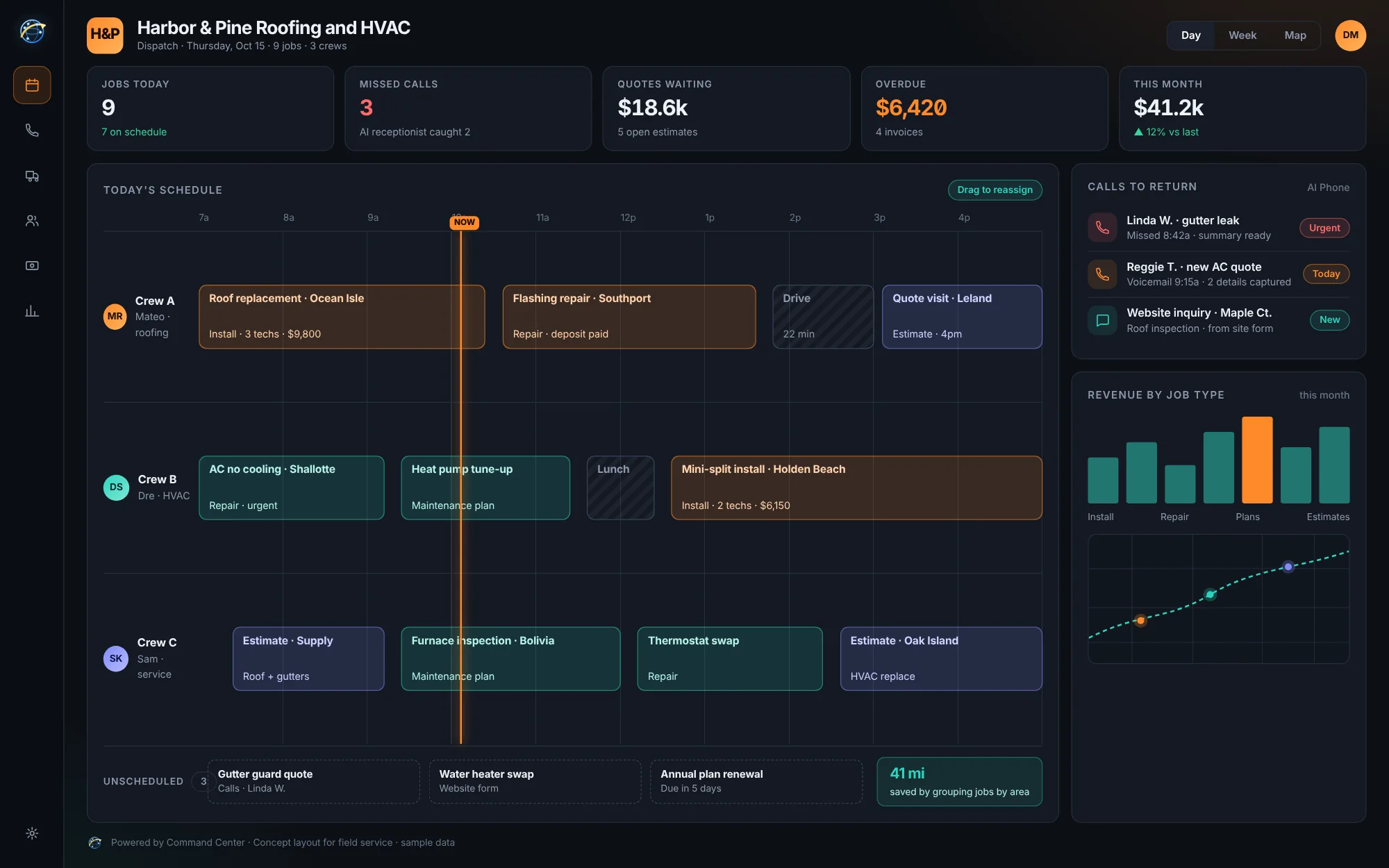The height and width of the screenshot is (868, 1389).
Task: Select the Estimate Oak Island job
Action: tap(941, 659)
